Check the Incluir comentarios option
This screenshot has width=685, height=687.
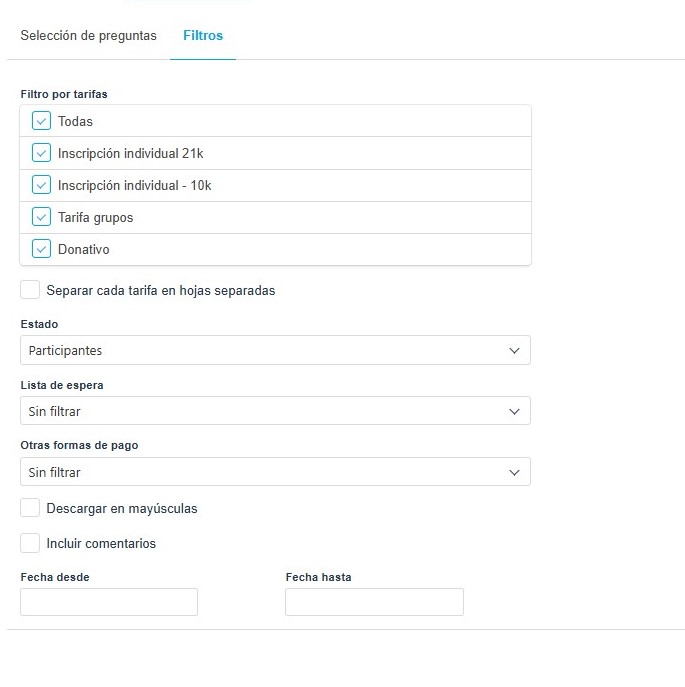[x=31, y=544]
